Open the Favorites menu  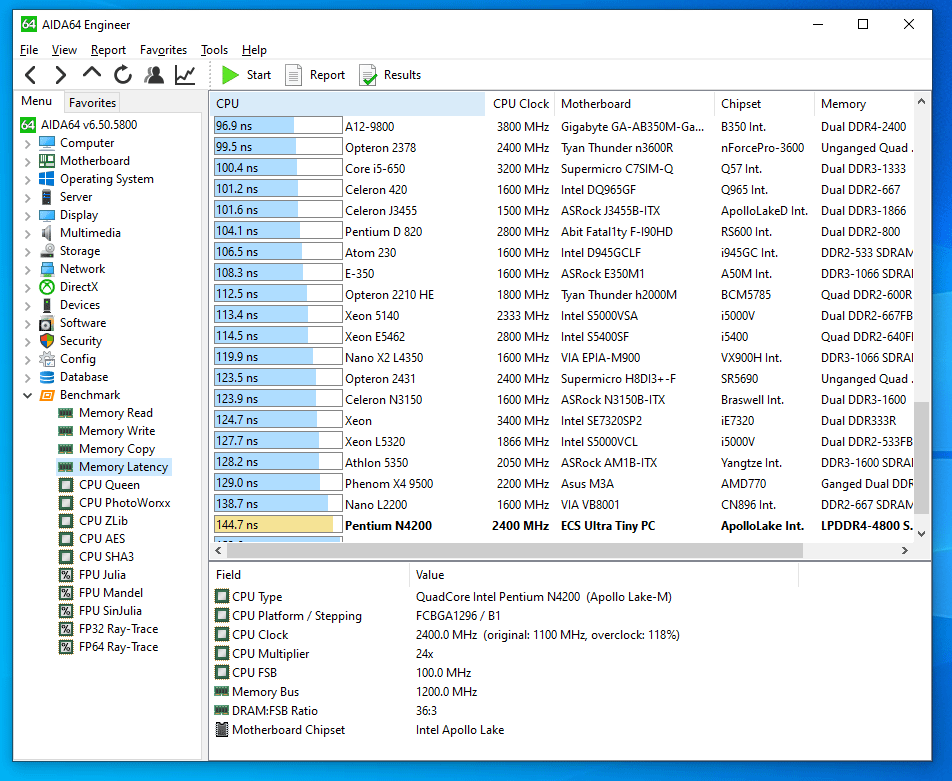click(x=163, y=50)
